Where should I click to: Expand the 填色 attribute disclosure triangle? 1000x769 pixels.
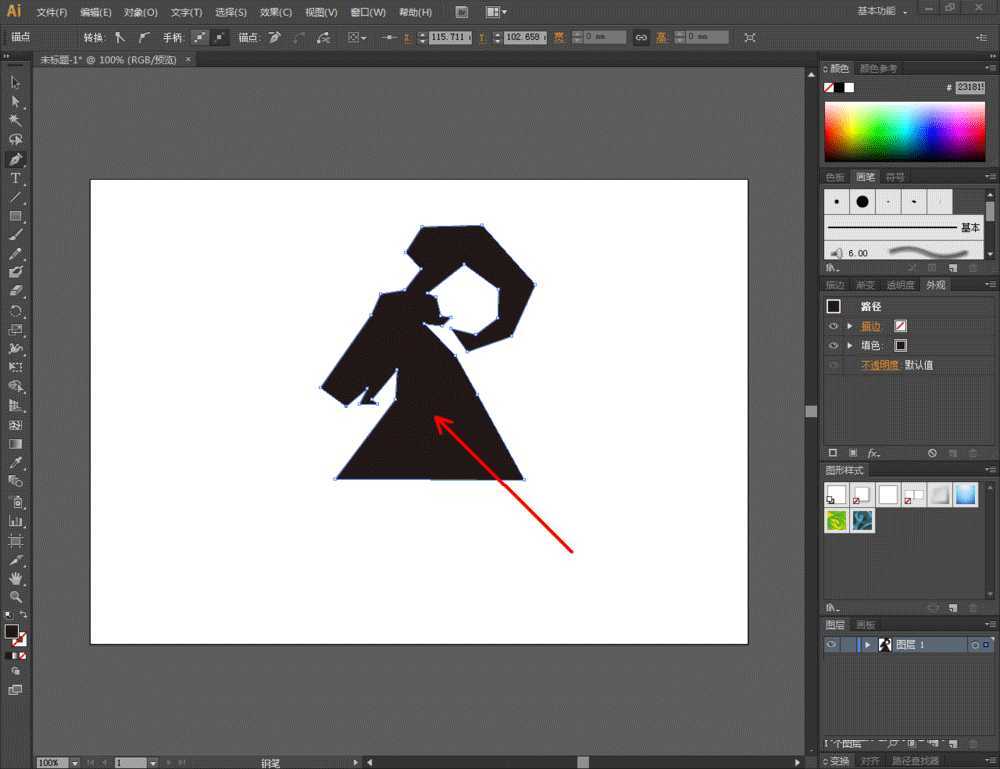coord(850,346)
